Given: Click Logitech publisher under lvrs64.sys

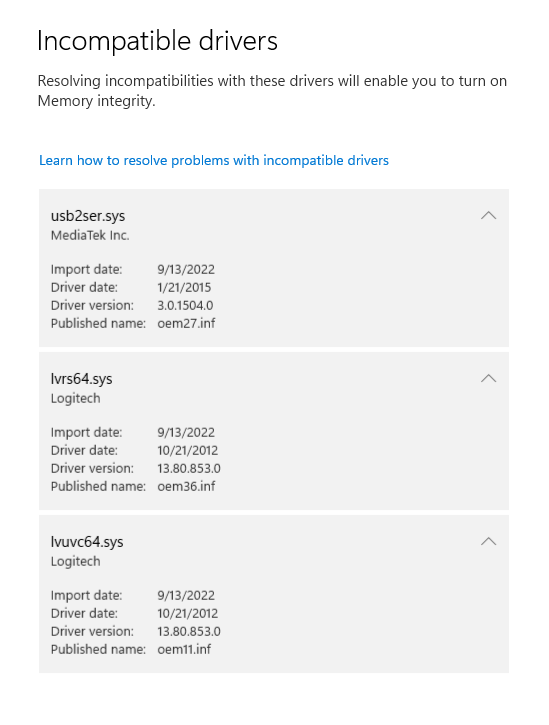Looking at the screenshot, I should (75, 398).
